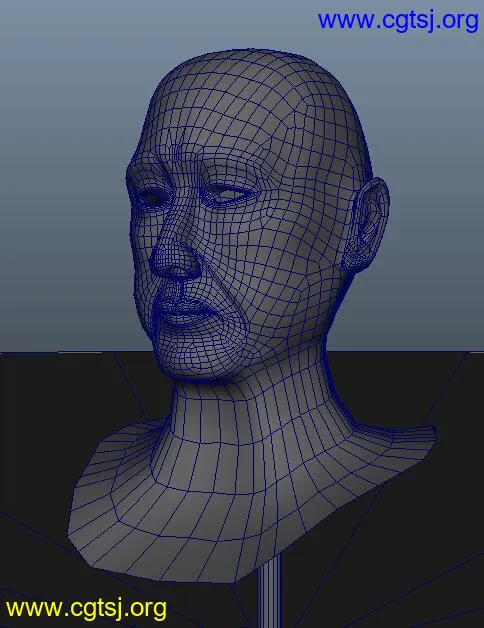484x628 pixels.
Task: Select the half-closed eye nearer the ear
Action: [x=227, y=194]
